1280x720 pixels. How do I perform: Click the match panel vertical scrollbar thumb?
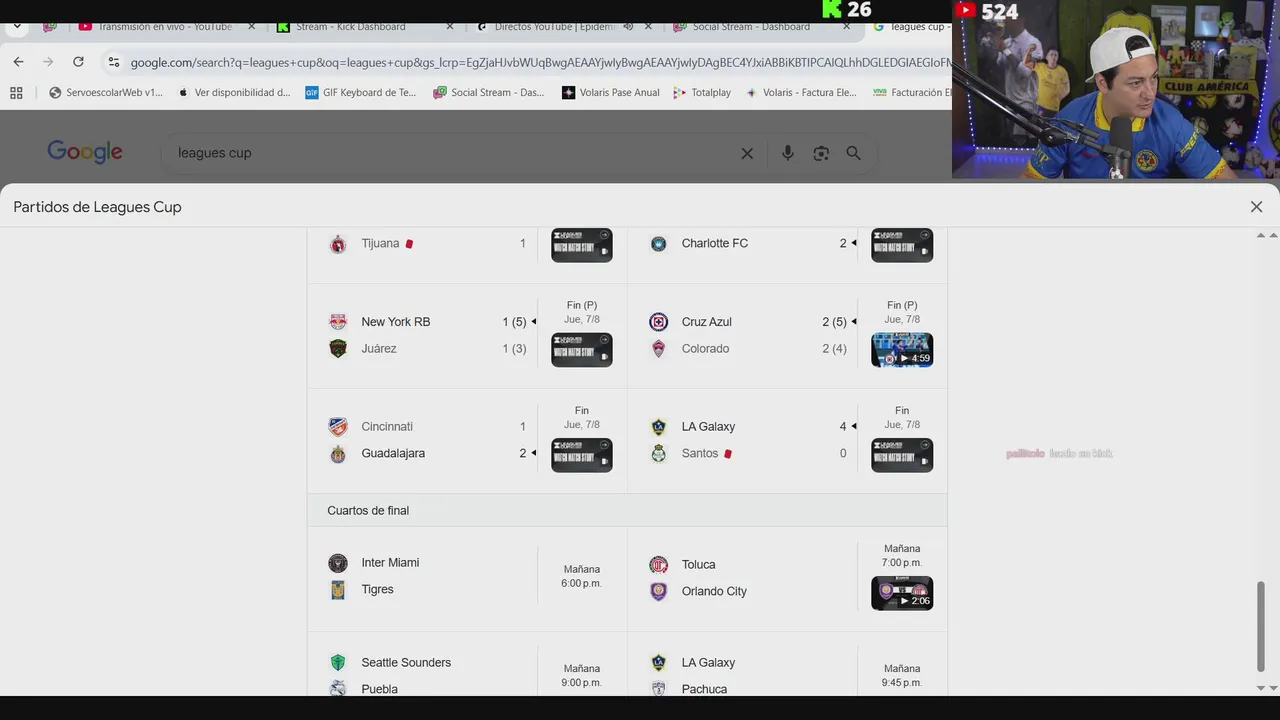coord(1260,626)
